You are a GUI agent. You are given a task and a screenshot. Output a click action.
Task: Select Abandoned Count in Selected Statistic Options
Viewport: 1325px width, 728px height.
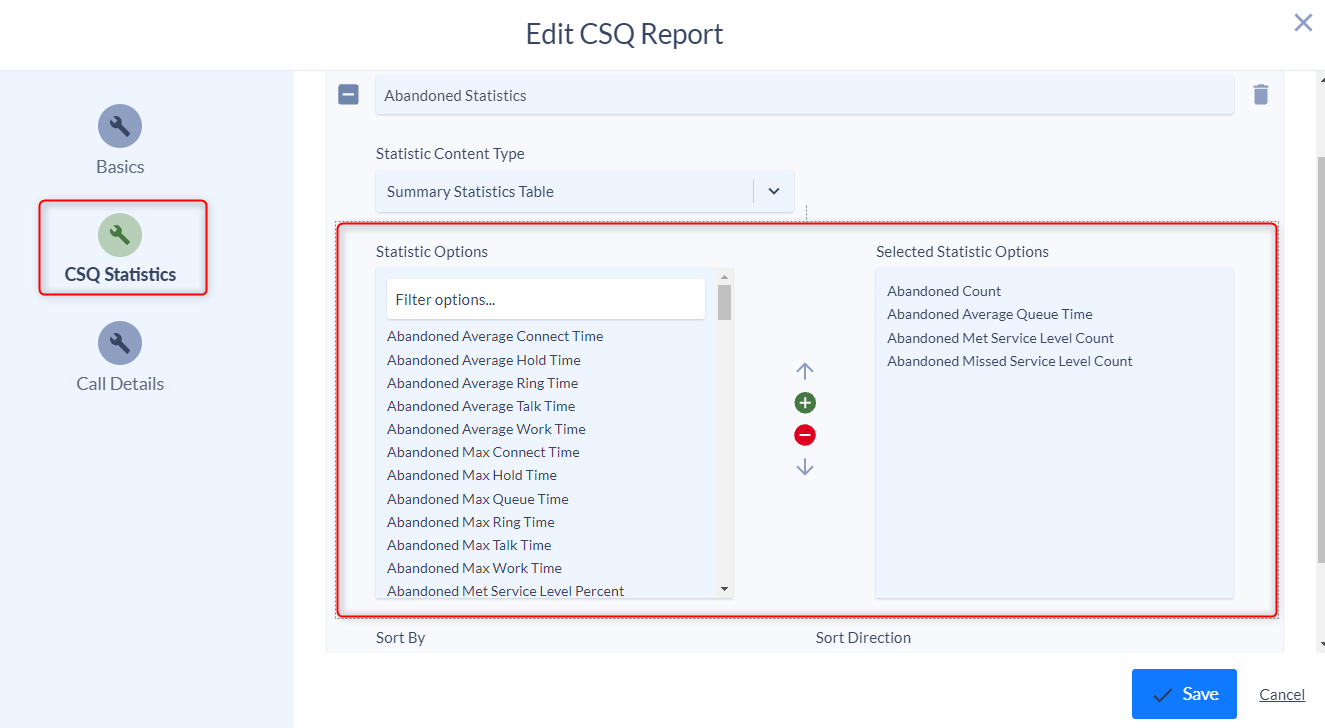(943, 290)
